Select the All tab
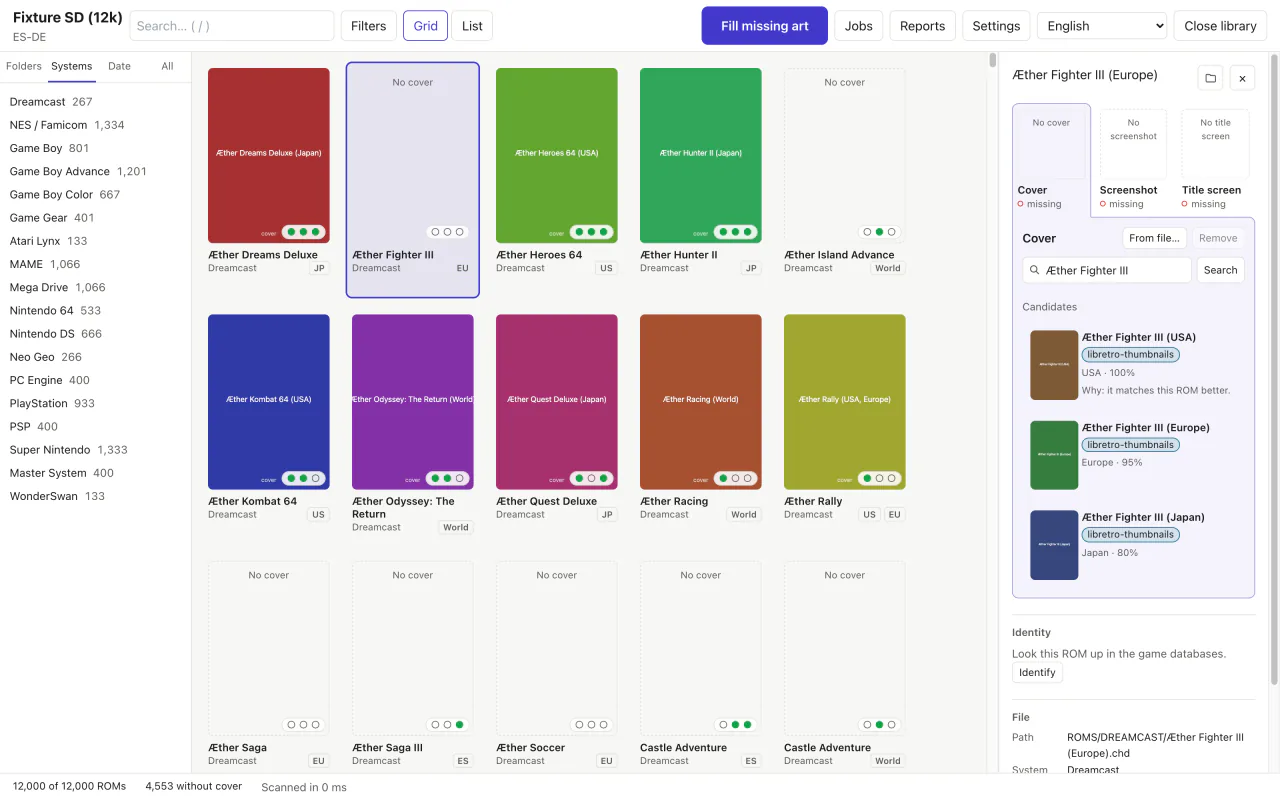The image size is (1280, 800). click(x=167, y=66)
